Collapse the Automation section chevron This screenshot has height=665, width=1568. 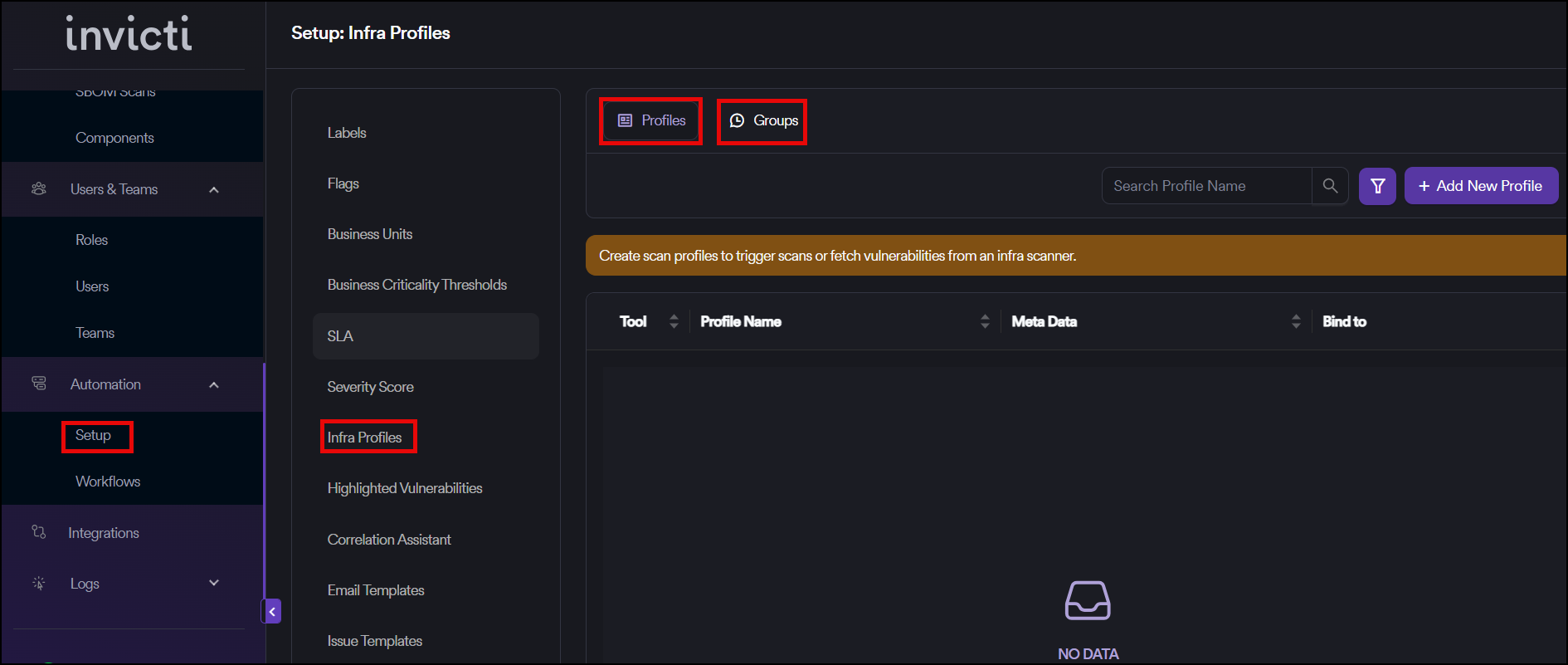click(x=214, y=384)
